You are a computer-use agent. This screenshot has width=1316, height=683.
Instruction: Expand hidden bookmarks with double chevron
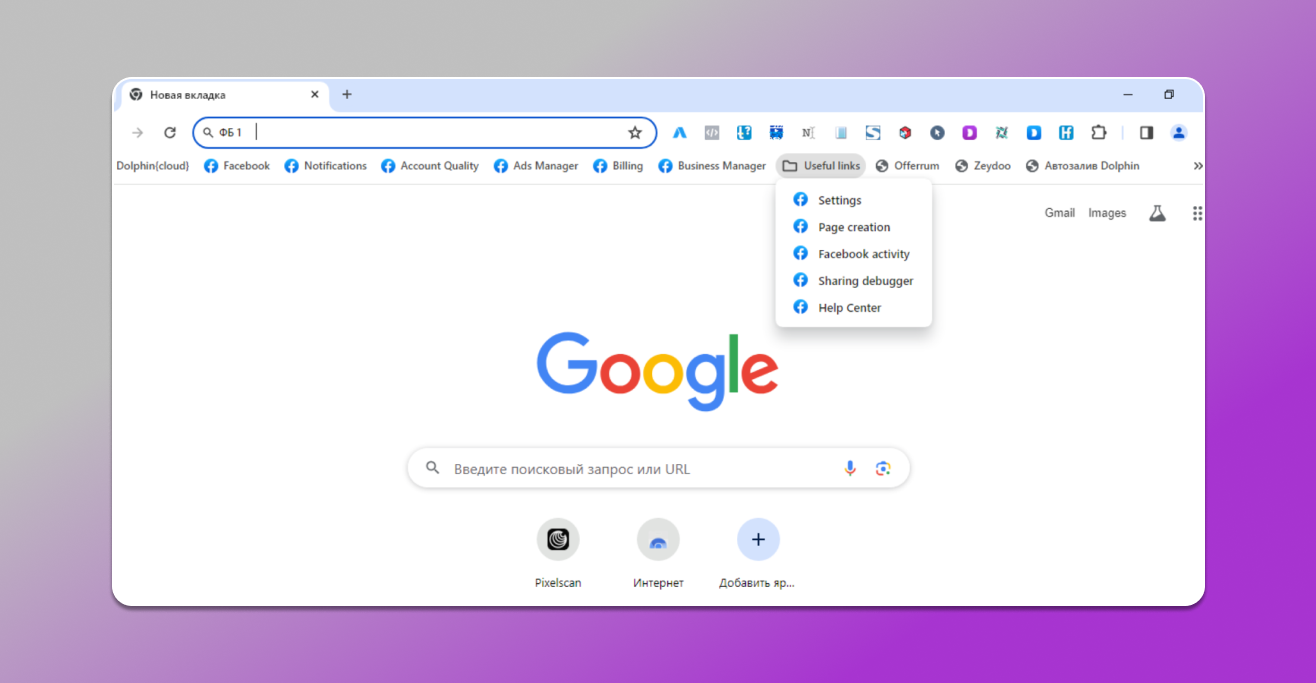(x=1198, y=166)
